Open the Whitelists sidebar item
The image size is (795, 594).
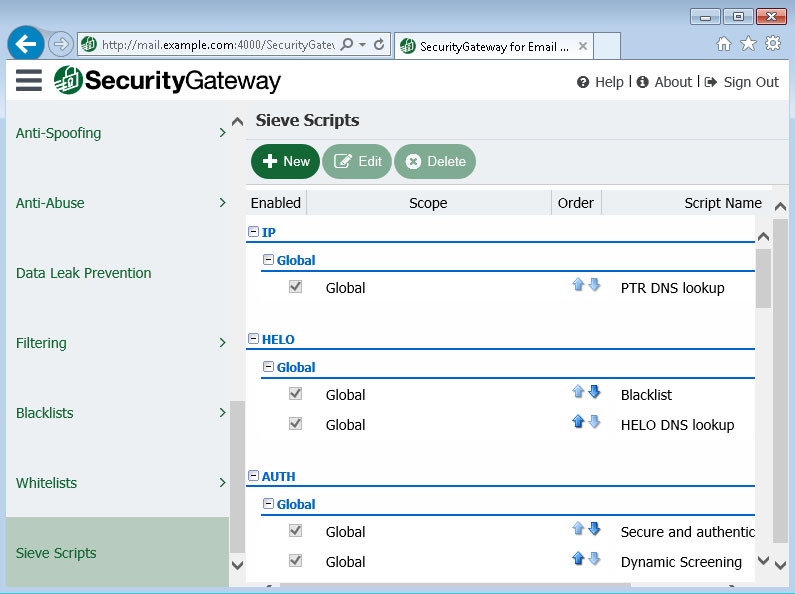point(46,482)
